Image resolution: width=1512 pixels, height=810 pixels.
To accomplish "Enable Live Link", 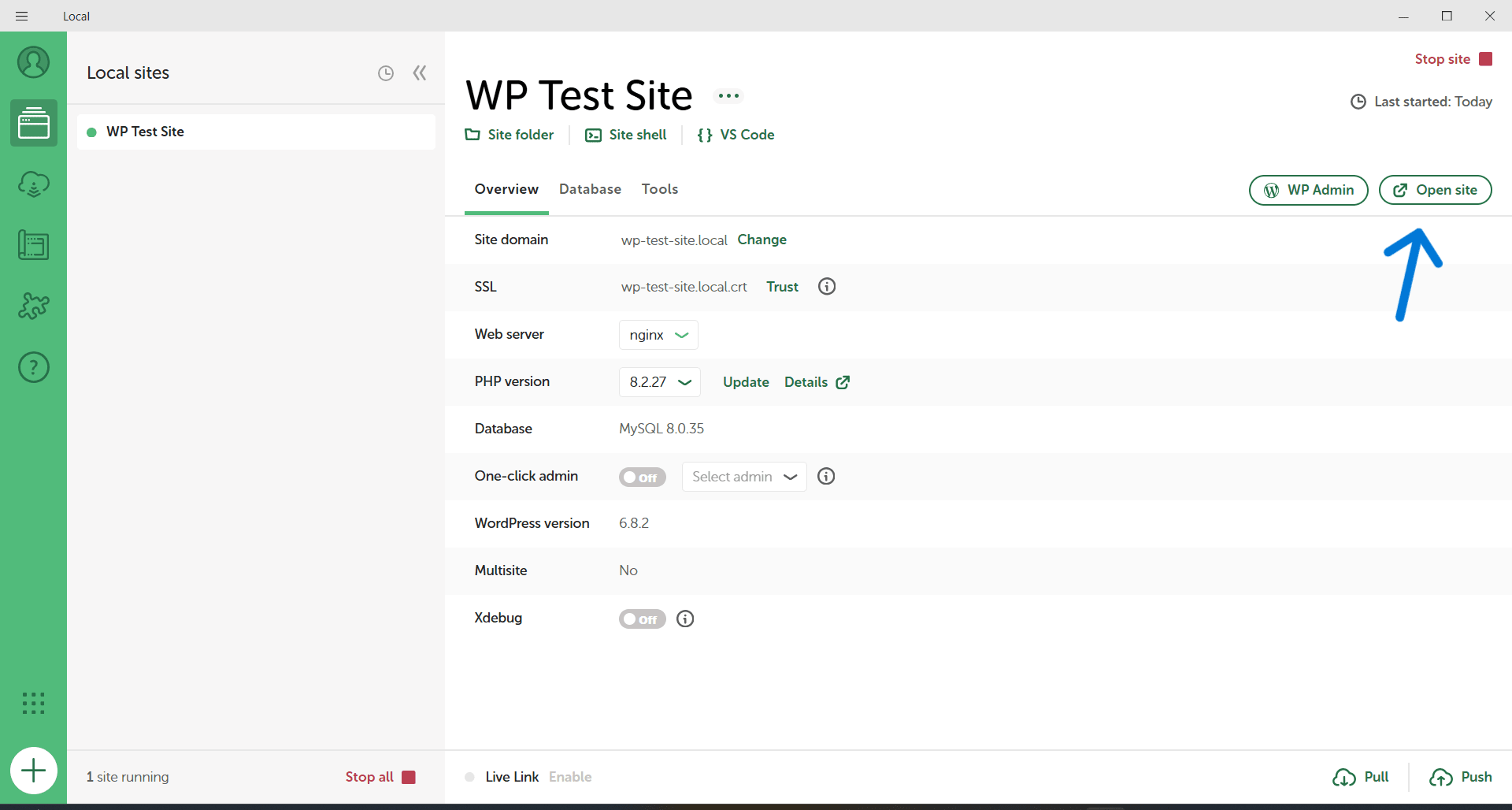I will pos(570,777).
